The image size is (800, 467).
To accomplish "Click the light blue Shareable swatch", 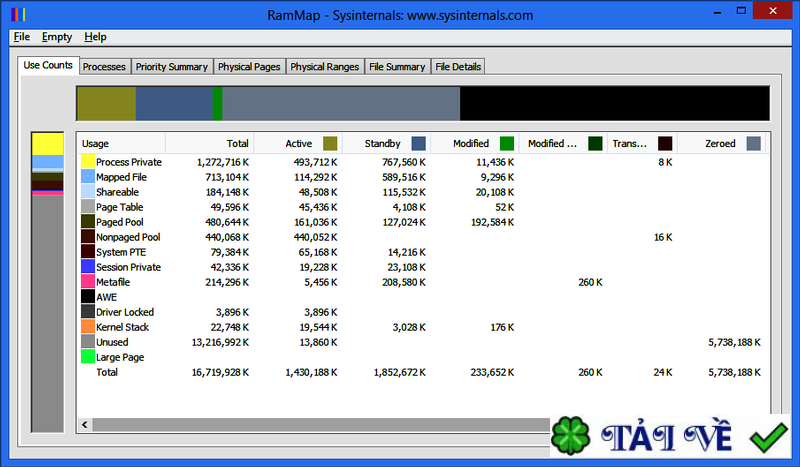I will tap(88, 192).
